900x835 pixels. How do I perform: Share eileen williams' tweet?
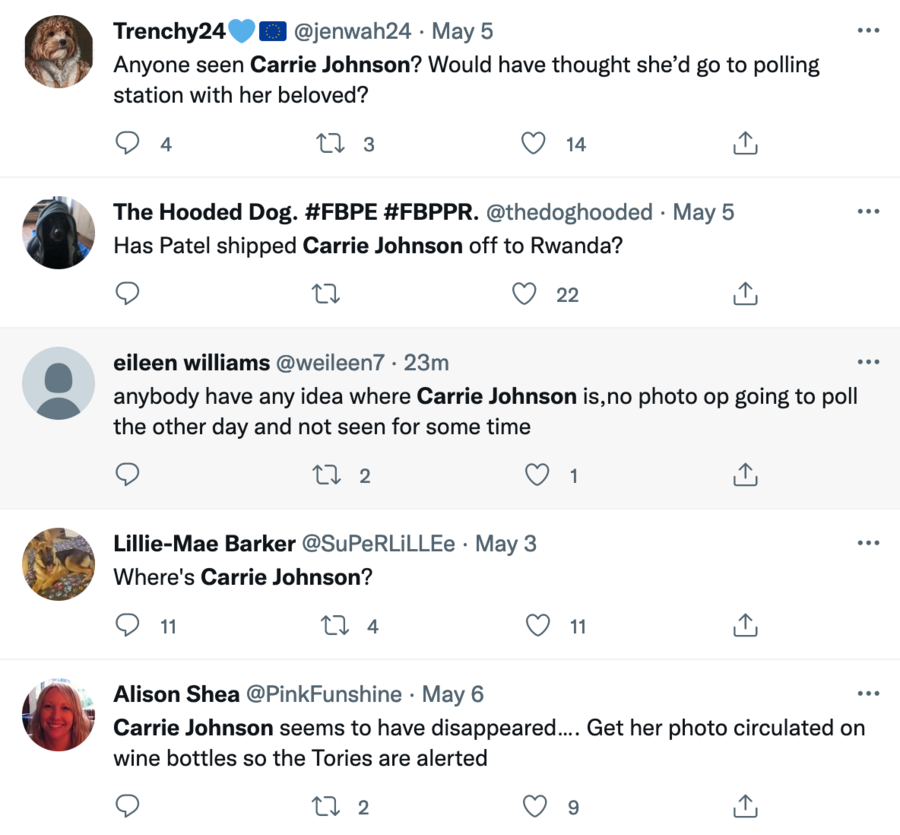coord(745,475)
